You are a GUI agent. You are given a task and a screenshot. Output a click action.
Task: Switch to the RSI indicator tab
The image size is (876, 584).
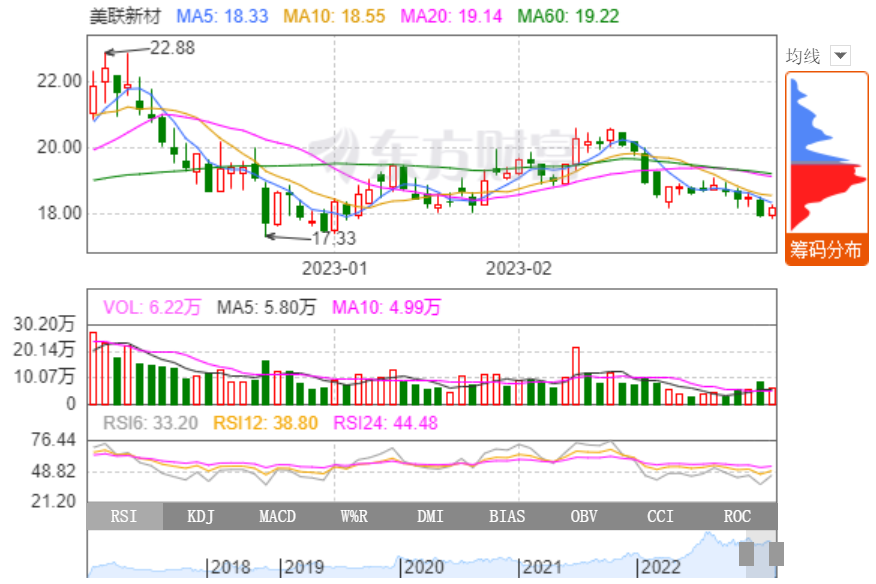point(124,516)
